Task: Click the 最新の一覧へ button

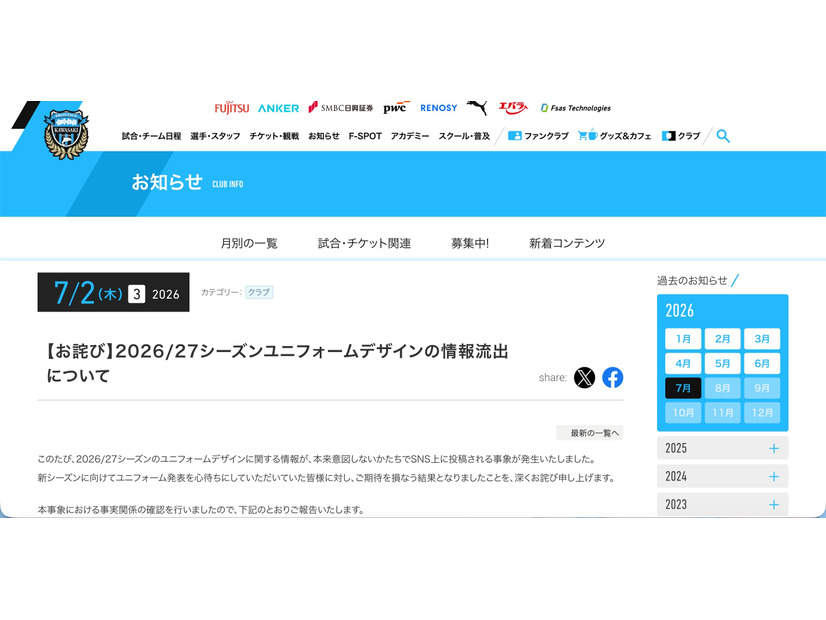Action: click(x=589, y=433)
